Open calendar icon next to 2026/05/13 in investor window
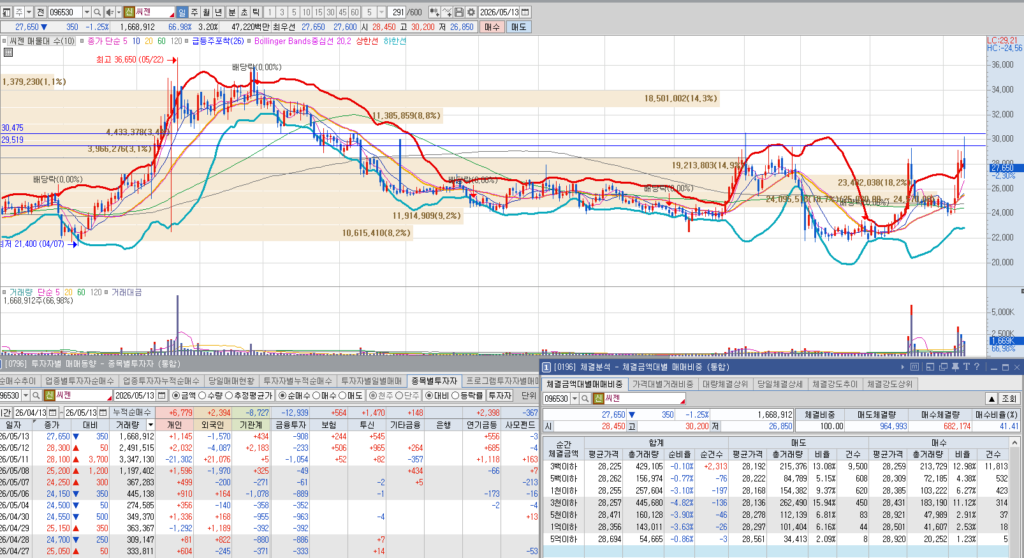Image resolution: width=1024 pixels, height=558 pixels. [x=161, y=396]
